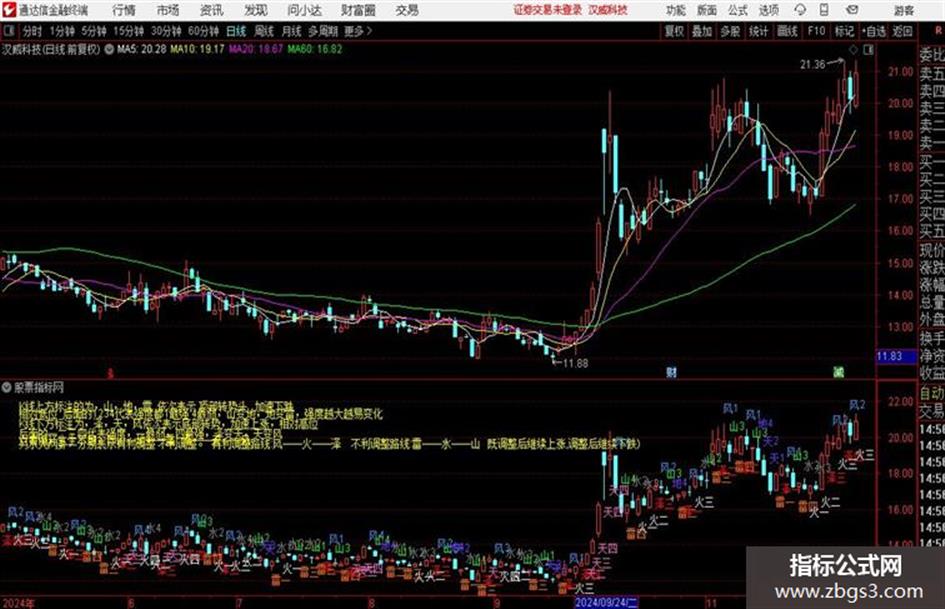Toggle the sidebar panel icon left of 分时
945x609 pixels.
[8, 31]
